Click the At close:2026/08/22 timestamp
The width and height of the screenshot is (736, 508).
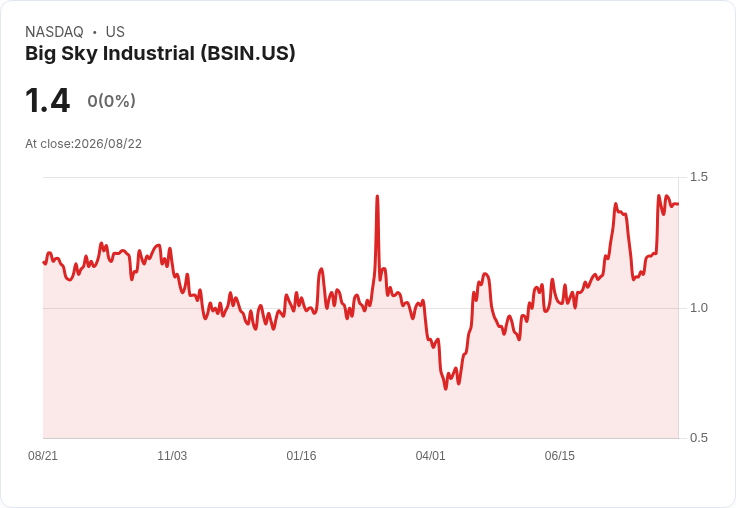click(84, 144)
